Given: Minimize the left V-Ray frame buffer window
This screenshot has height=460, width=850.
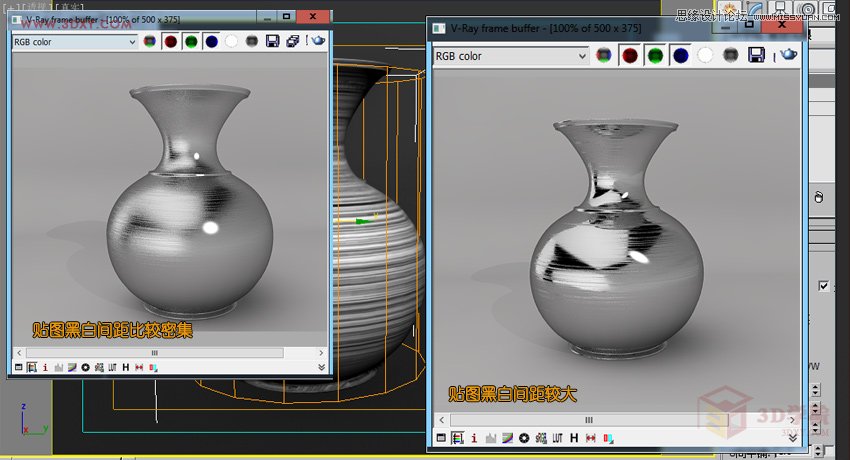Looking at the screenshot, I should (x=267, y=17).
